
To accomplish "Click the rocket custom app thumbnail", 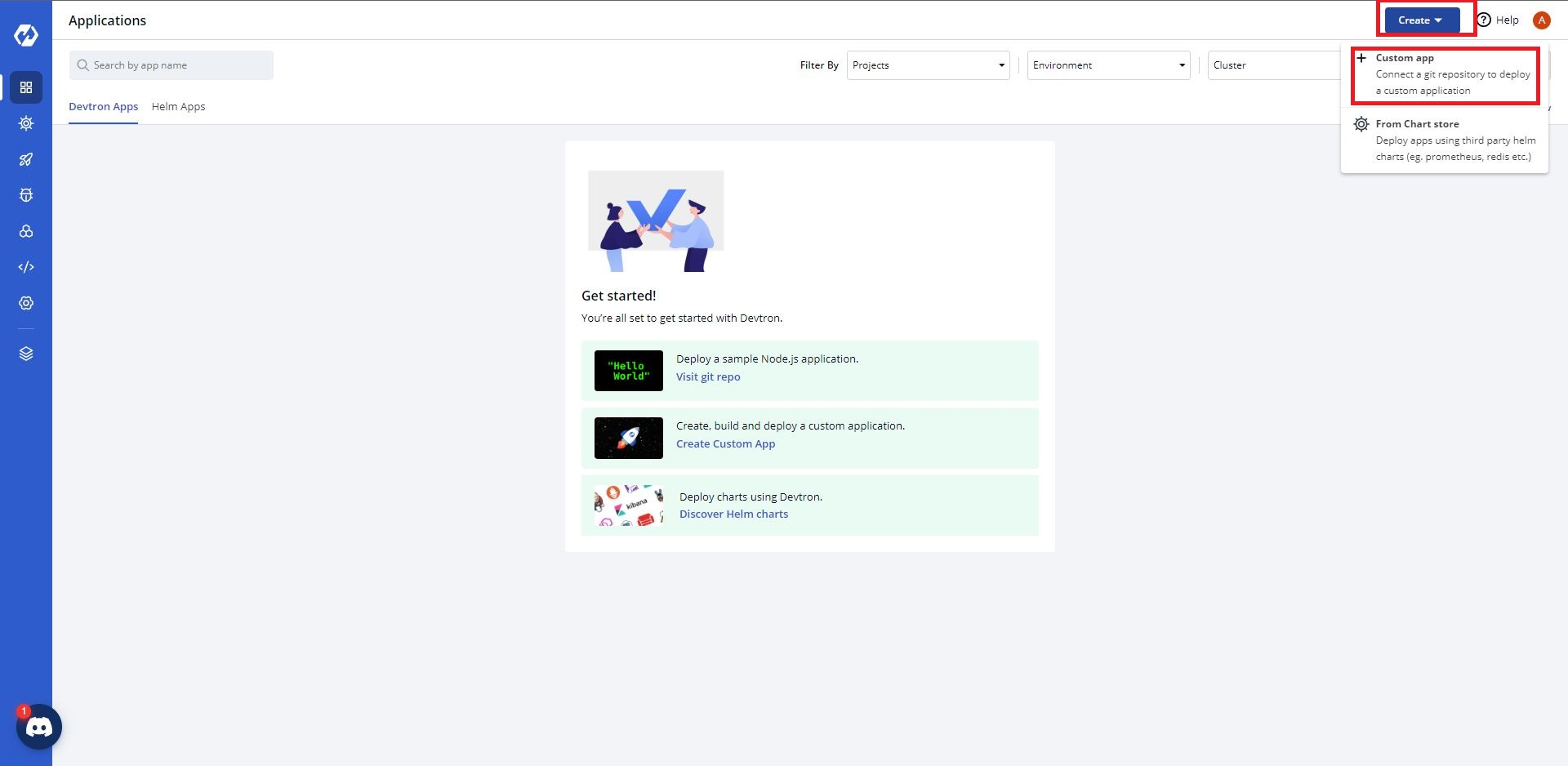I will pos(629,438).
